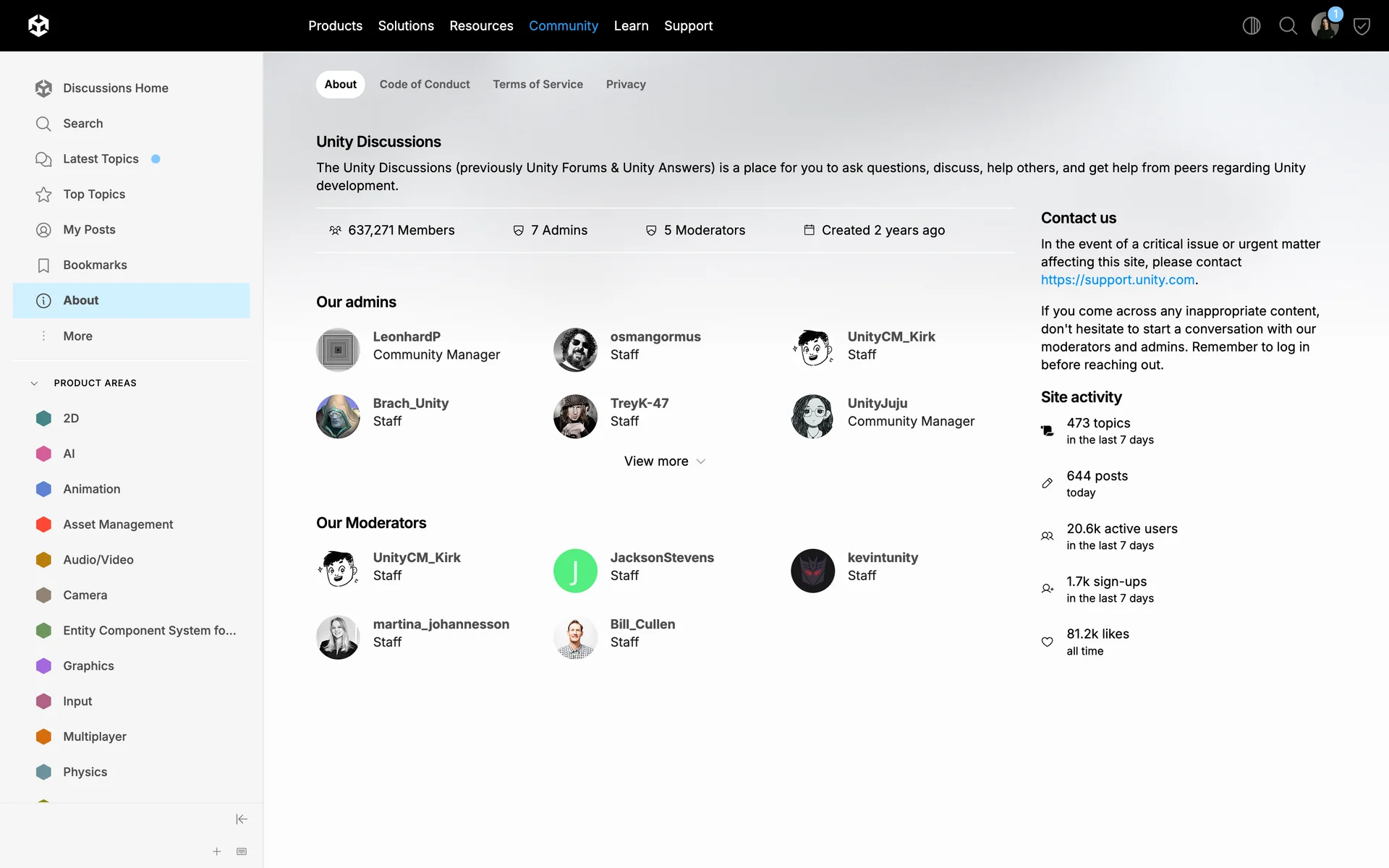
Task: Go to Top Topics with star icon
Action: 94,194
